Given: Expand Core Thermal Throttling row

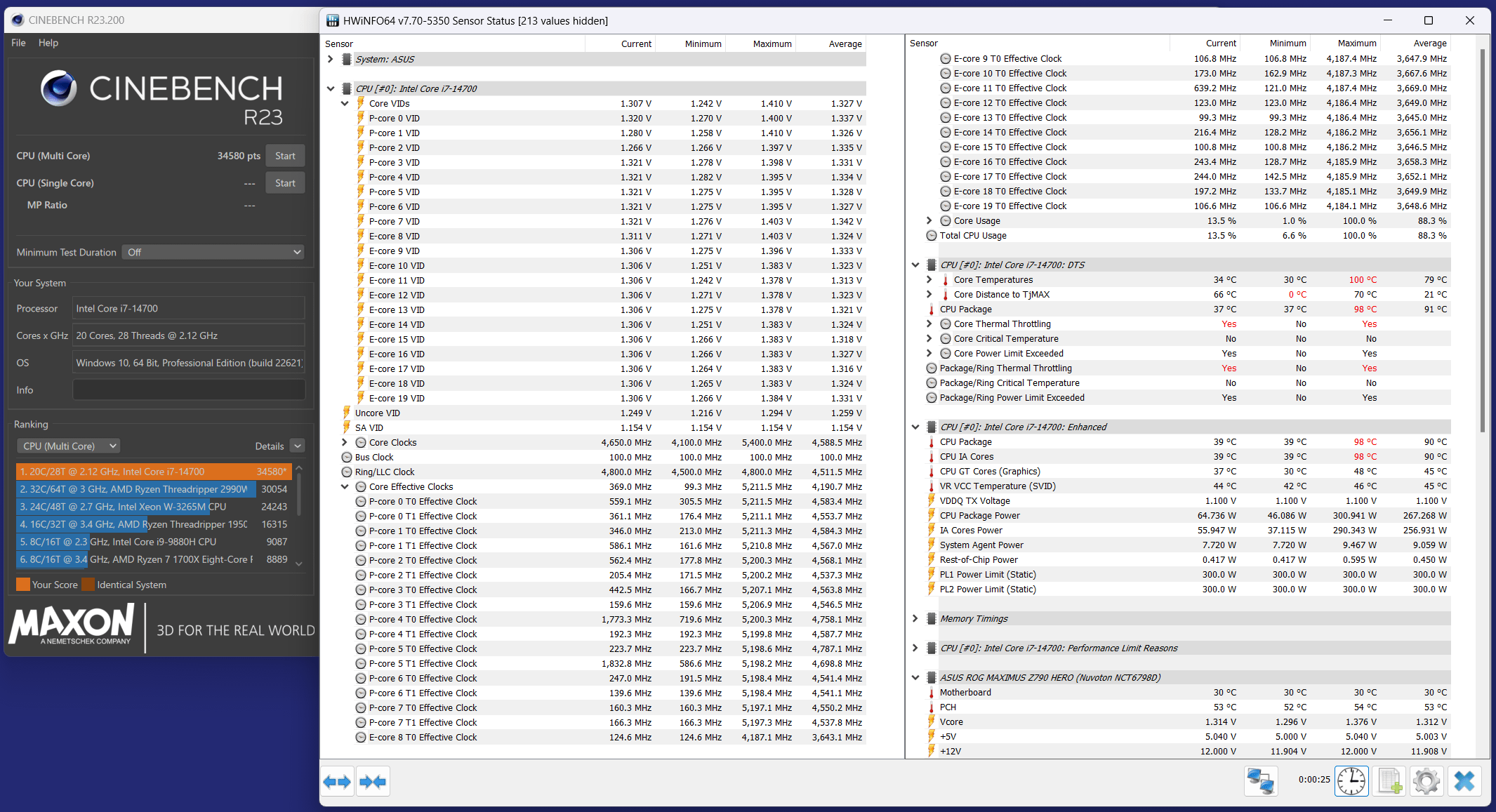Looking at the screenshot, I should [929, 324].
